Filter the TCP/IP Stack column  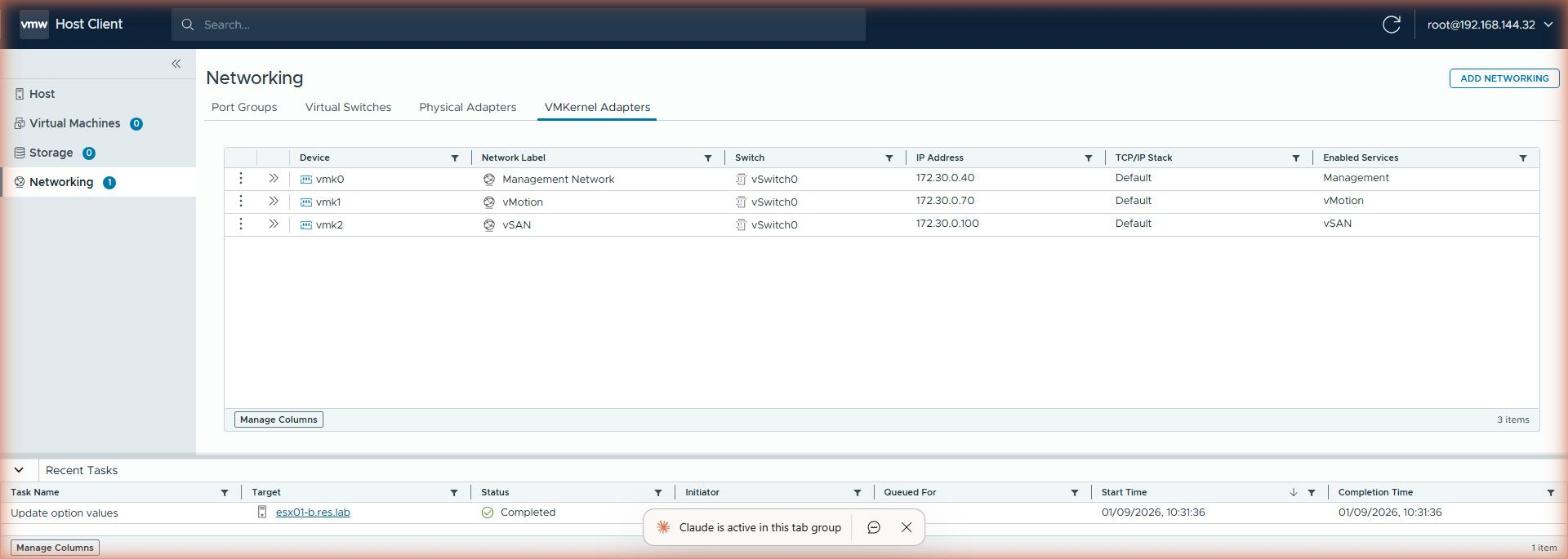tap(1295, 158)
